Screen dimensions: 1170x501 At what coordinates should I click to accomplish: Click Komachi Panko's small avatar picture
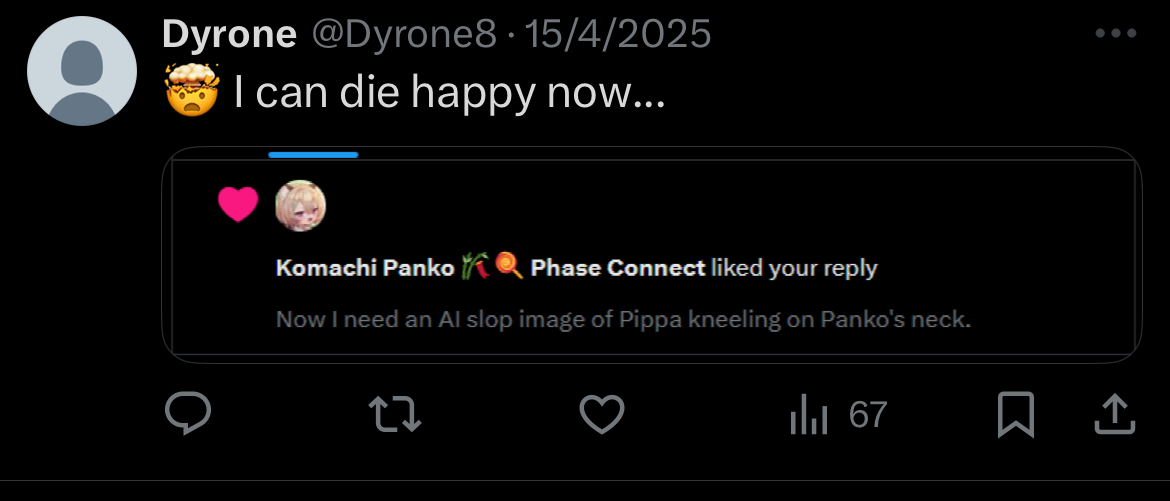(x=300, y=205)
